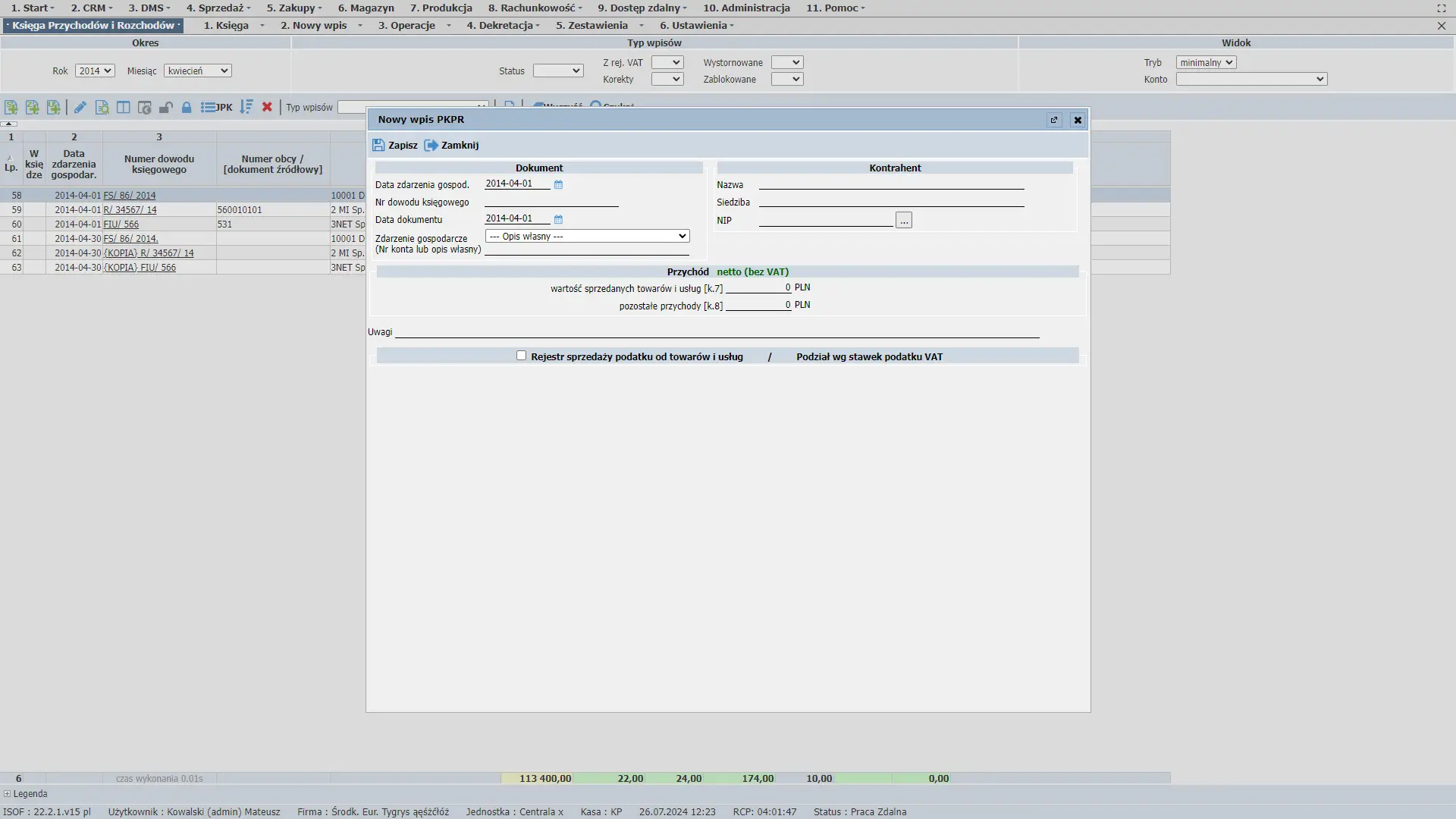Open the Tryb minimalny dropdown

[x=1206, y=62]
